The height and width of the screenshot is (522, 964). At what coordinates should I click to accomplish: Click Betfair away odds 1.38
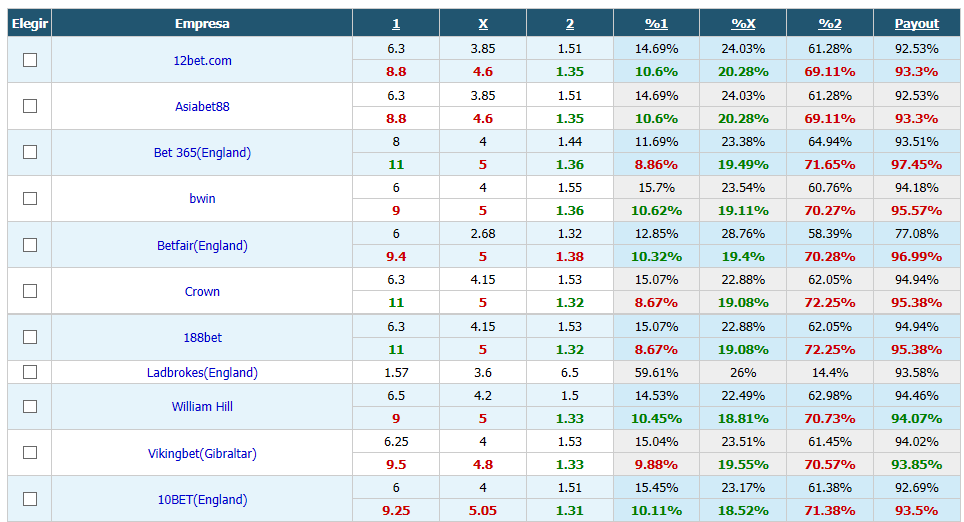570,256
